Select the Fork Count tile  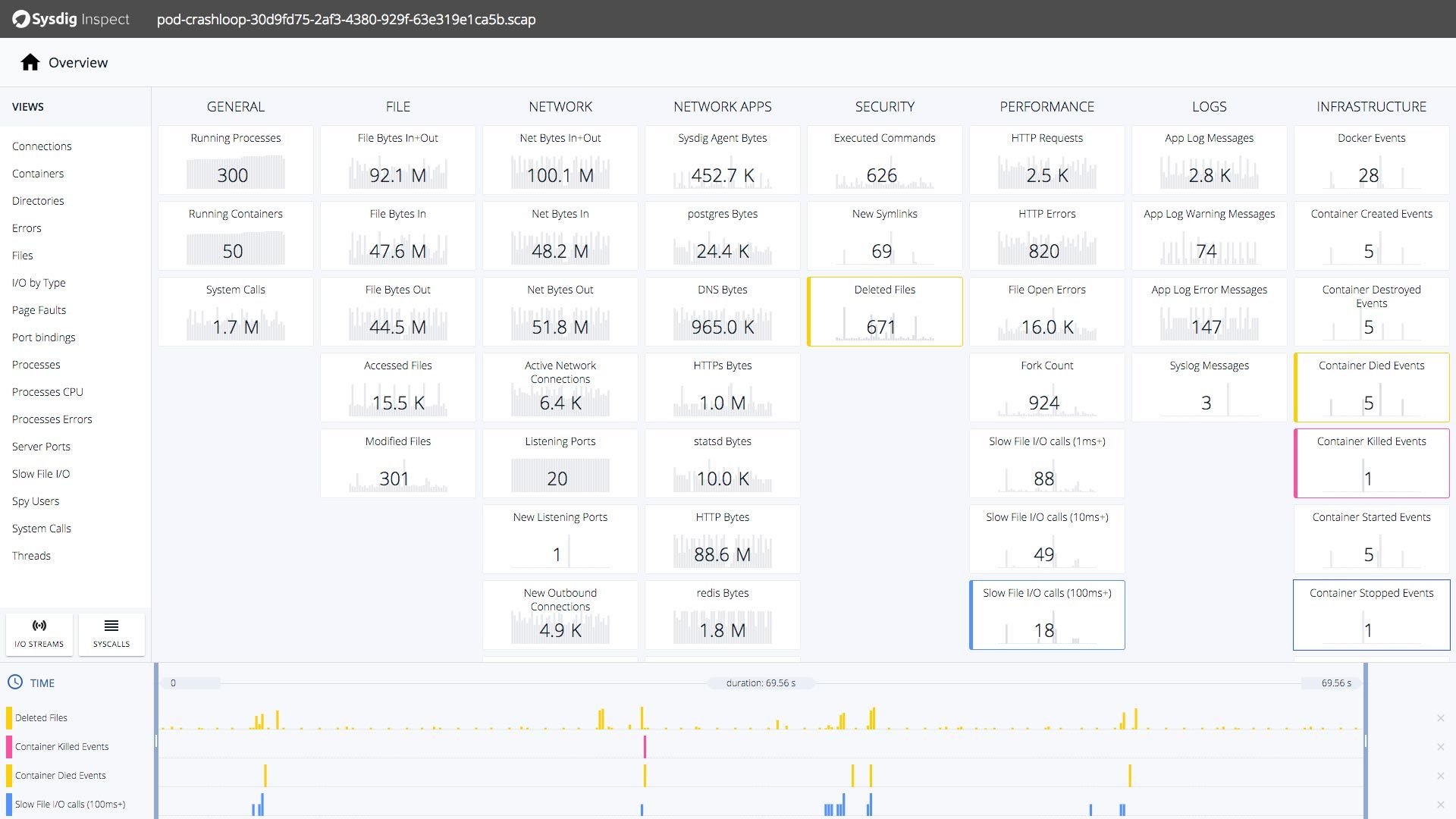point(1046,388)
